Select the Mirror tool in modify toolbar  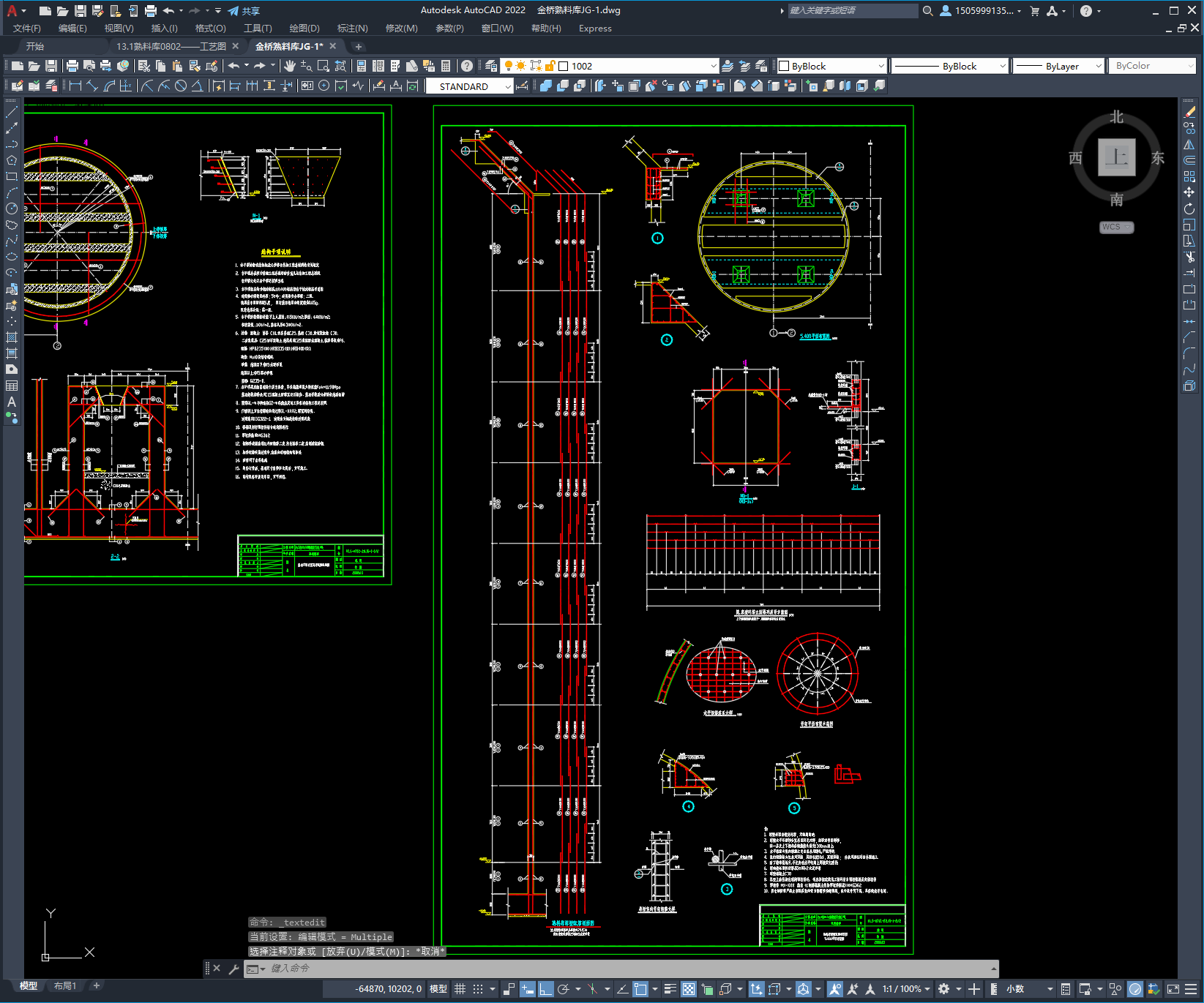tap(1189, 144)
